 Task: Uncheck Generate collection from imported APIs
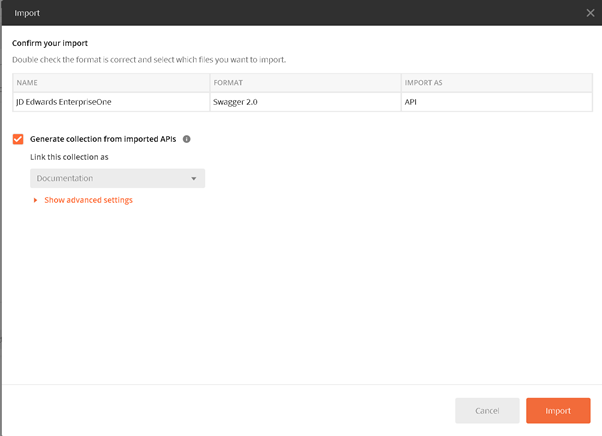[18, 139]
